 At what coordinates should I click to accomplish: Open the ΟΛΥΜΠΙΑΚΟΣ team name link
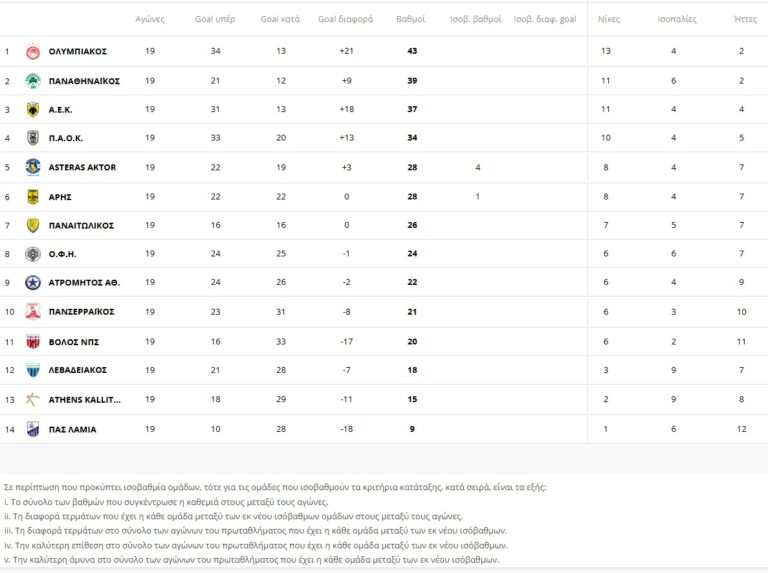coord(77,51)
